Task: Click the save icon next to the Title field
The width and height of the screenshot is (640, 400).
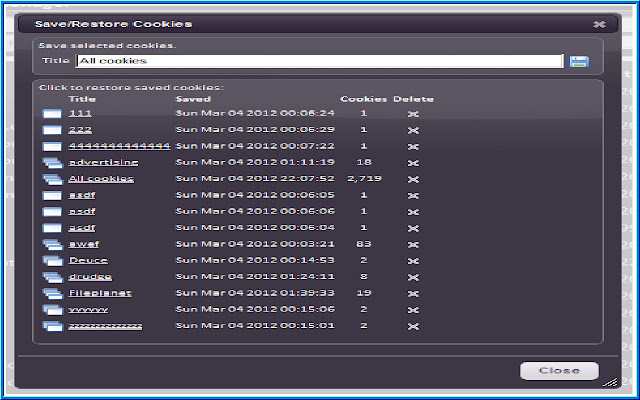Action: (579, 62)
